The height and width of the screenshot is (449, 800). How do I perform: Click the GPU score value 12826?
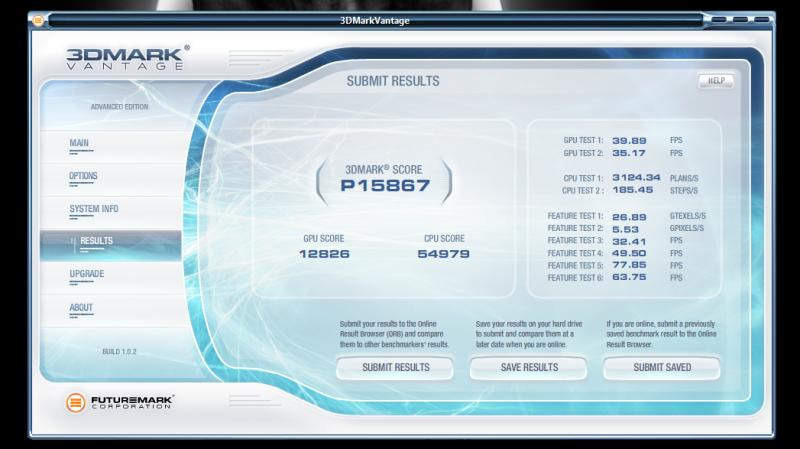point(324,254)
